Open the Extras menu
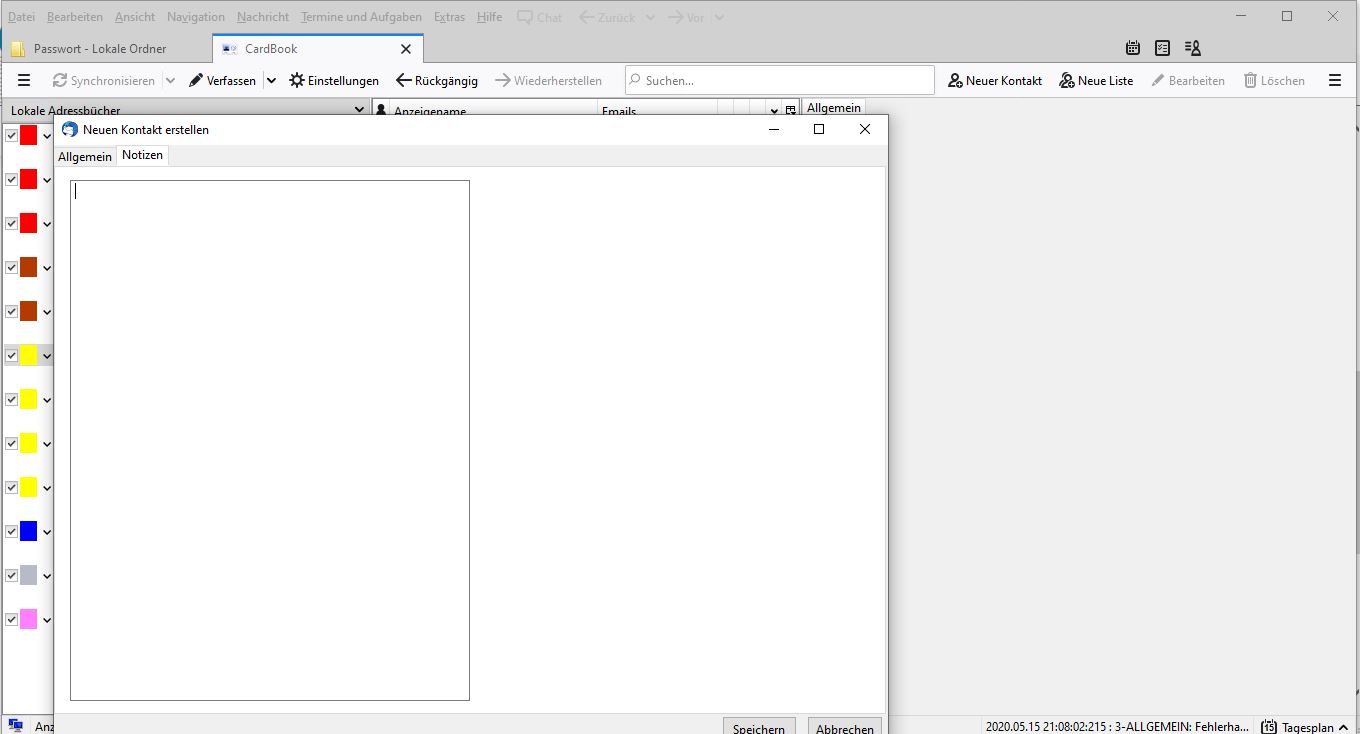Viewport: 1360px width, 734px height. click(449, 17)
